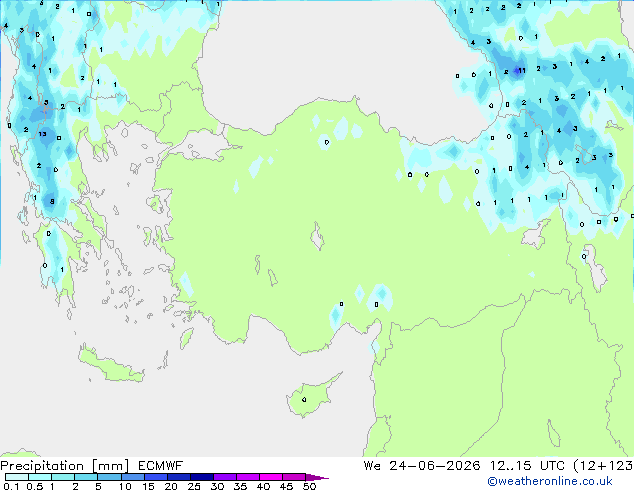
Task: Click the '12..15 UTC' time text
Action: [527, 466]
